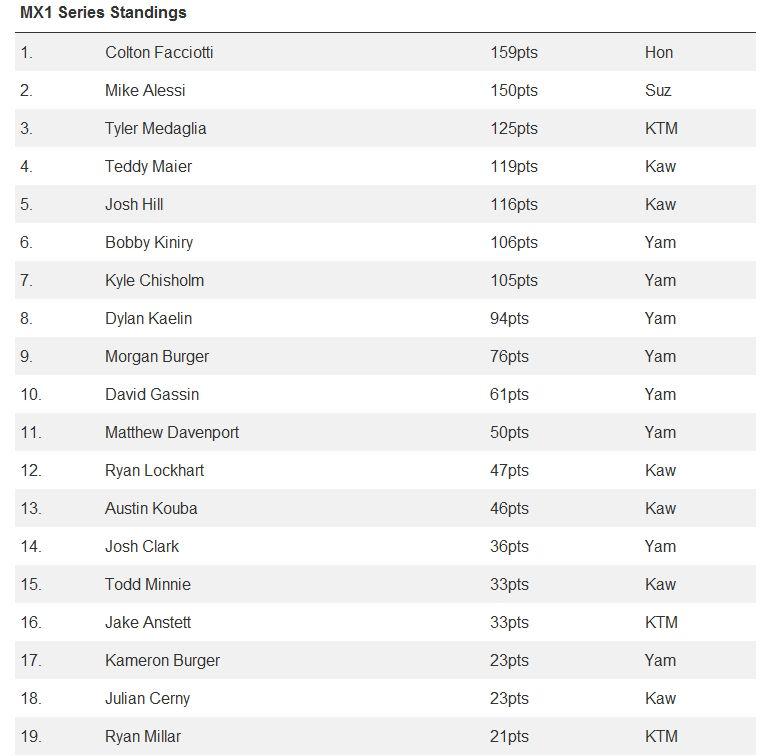Viewport: 765px width, 756px height.
Task: Select rider name Colton Facciotti
Action: pos(159,52)
